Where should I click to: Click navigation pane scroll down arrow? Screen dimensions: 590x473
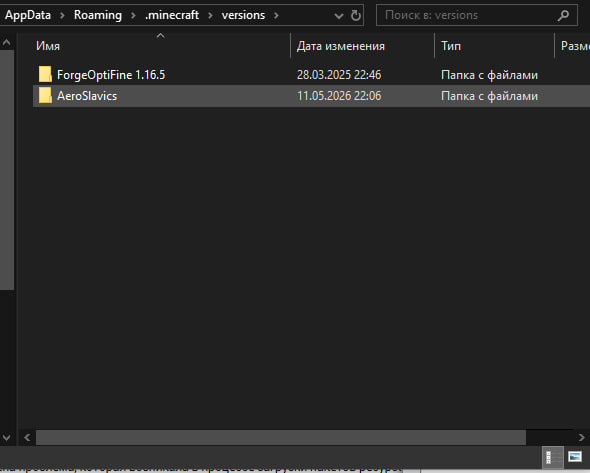pos(7,437)
